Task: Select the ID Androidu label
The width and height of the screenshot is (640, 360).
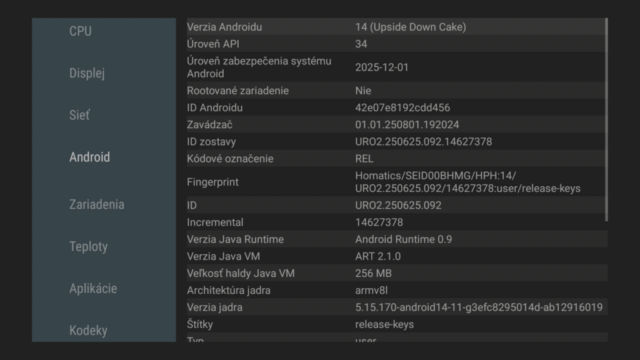Action: click(215, 108)
